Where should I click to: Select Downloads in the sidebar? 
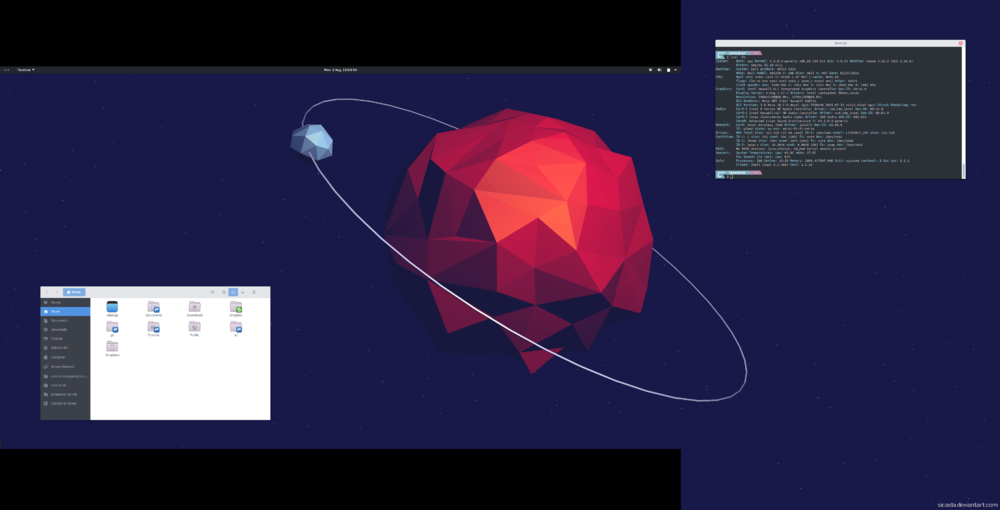[65, 330]
